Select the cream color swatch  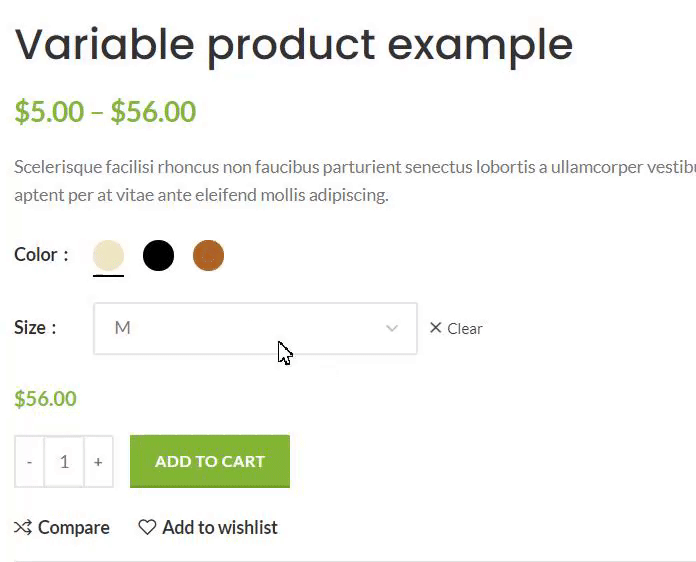(108, 255)
